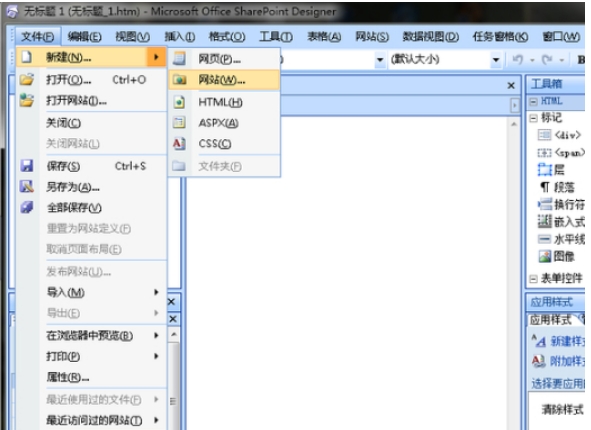Collapse the 表单控件 form controls group

(x=533, y=279)
